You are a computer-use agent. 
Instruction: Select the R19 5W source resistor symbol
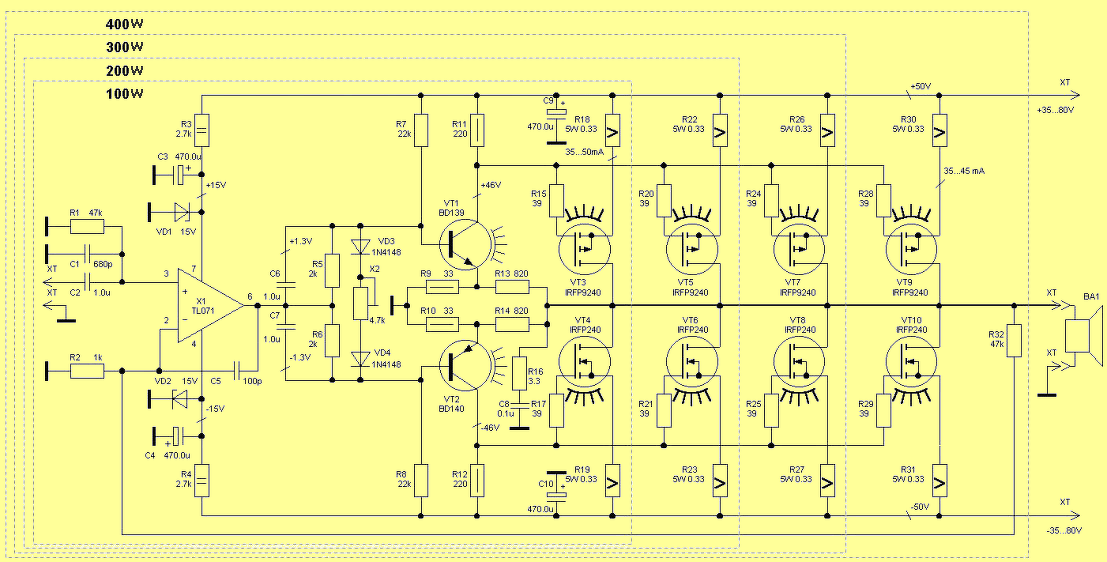[612, 481]
